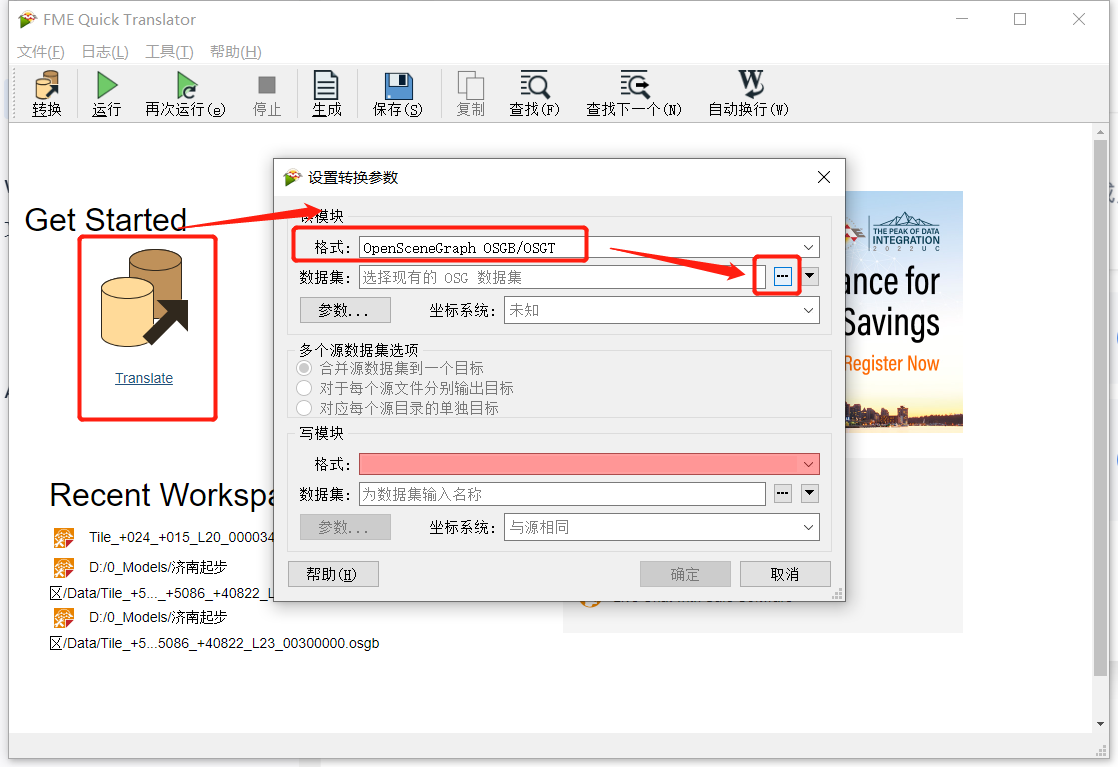Viewport: 1118px width, 767px height.
Task: Open reader dataset dropdown arrow
Action: (x=810, y=276)
